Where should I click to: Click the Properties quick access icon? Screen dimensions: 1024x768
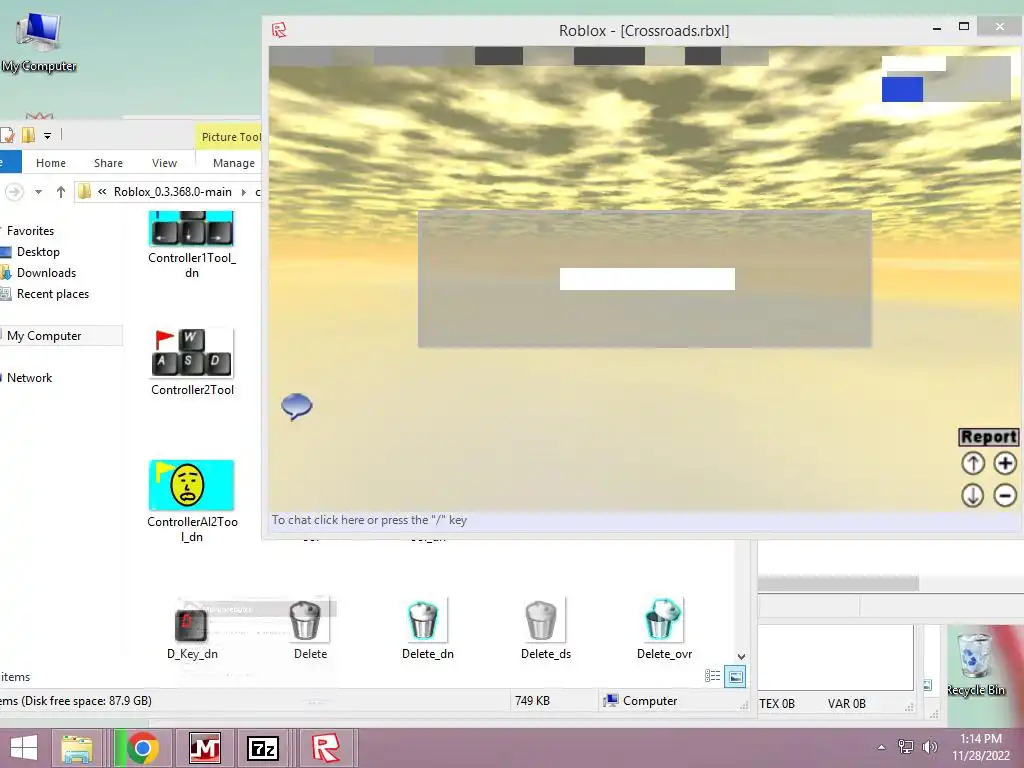7,135
